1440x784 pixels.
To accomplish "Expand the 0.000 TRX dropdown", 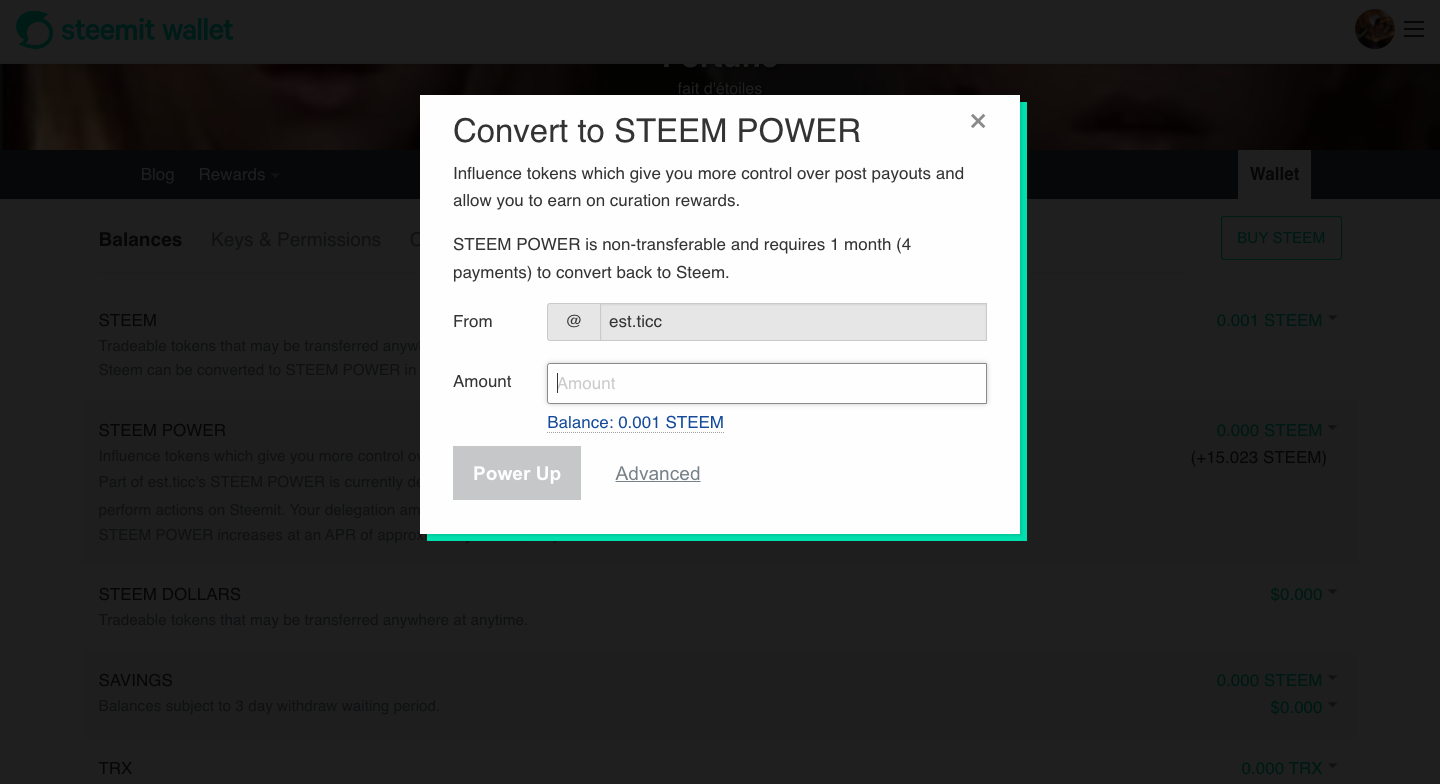I will coord(1289,769).
